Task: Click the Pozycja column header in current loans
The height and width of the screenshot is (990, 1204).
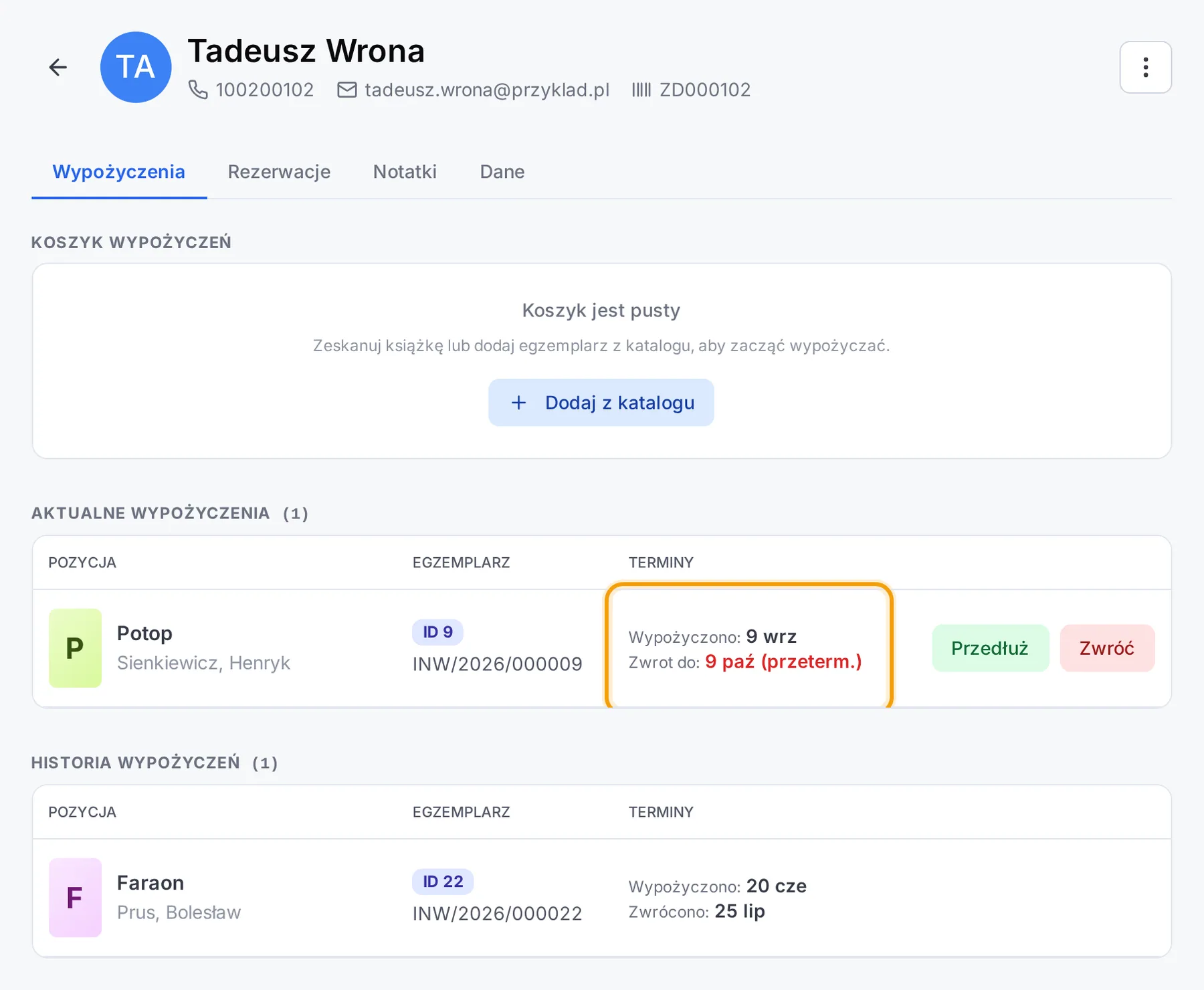Action: [82, 563]
